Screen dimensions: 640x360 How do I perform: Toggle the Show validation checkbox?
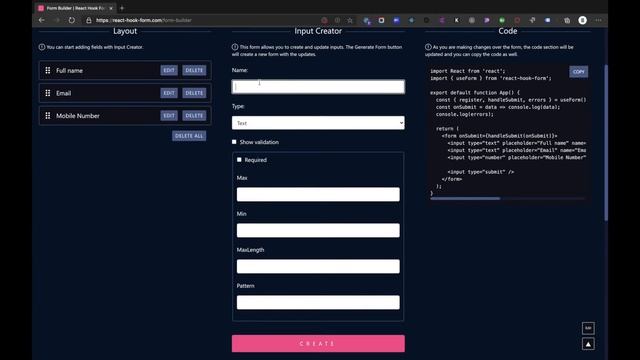[234, 142]
